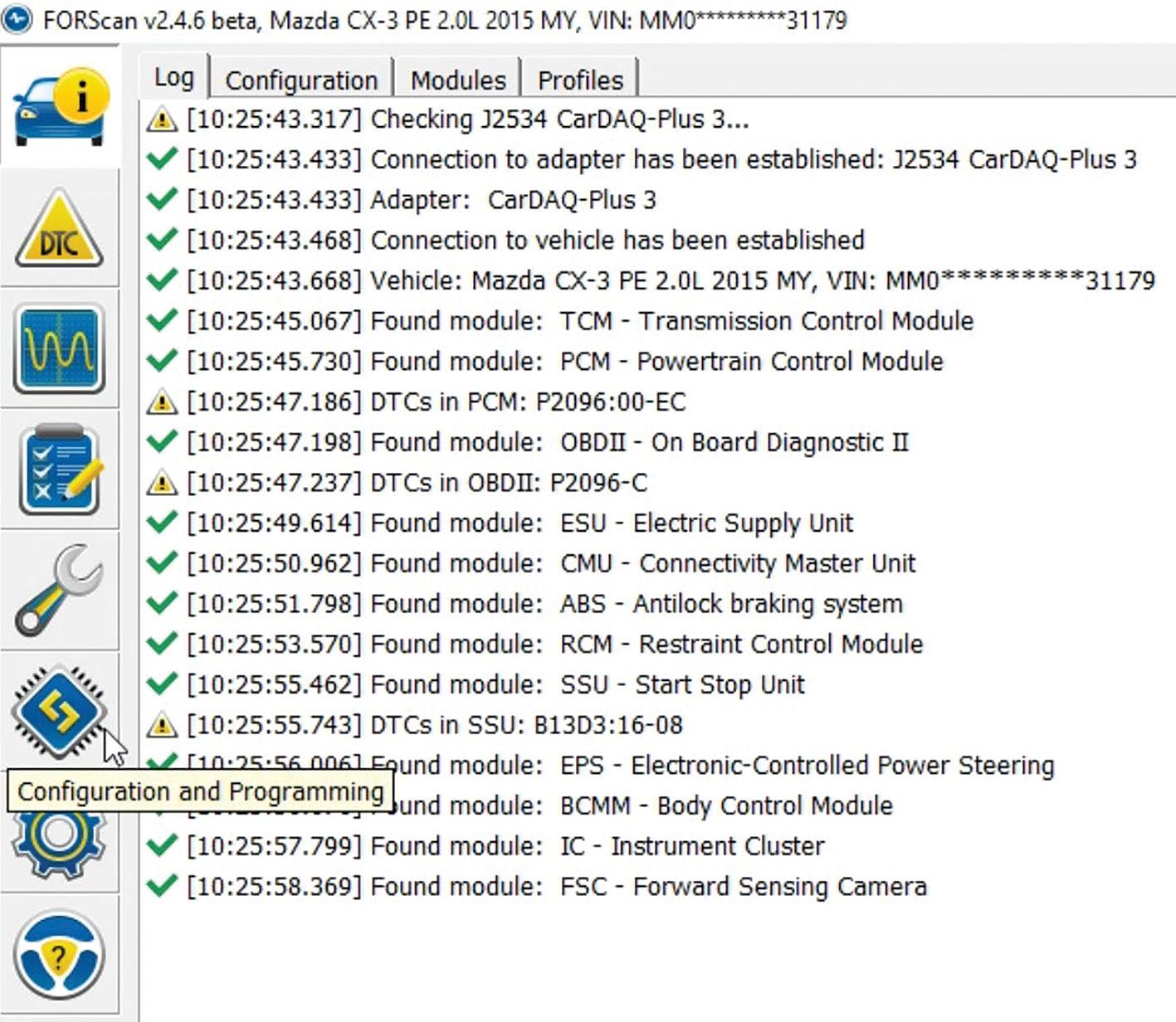Click checkmark beside Connection to adapter entry
The height and width of the screenshot is (1022, 1176).
click(162, 158)
